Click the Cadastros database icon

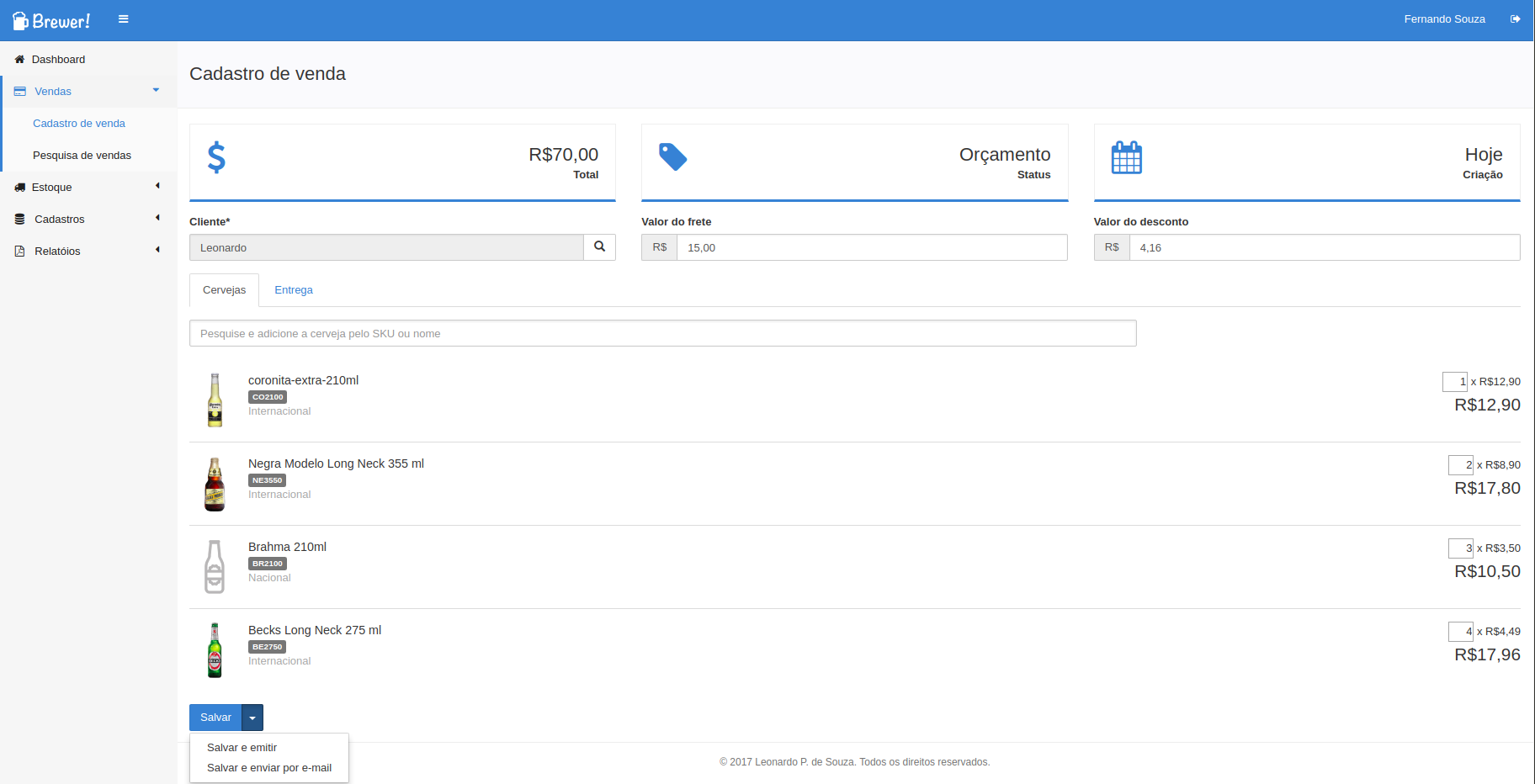20,220
